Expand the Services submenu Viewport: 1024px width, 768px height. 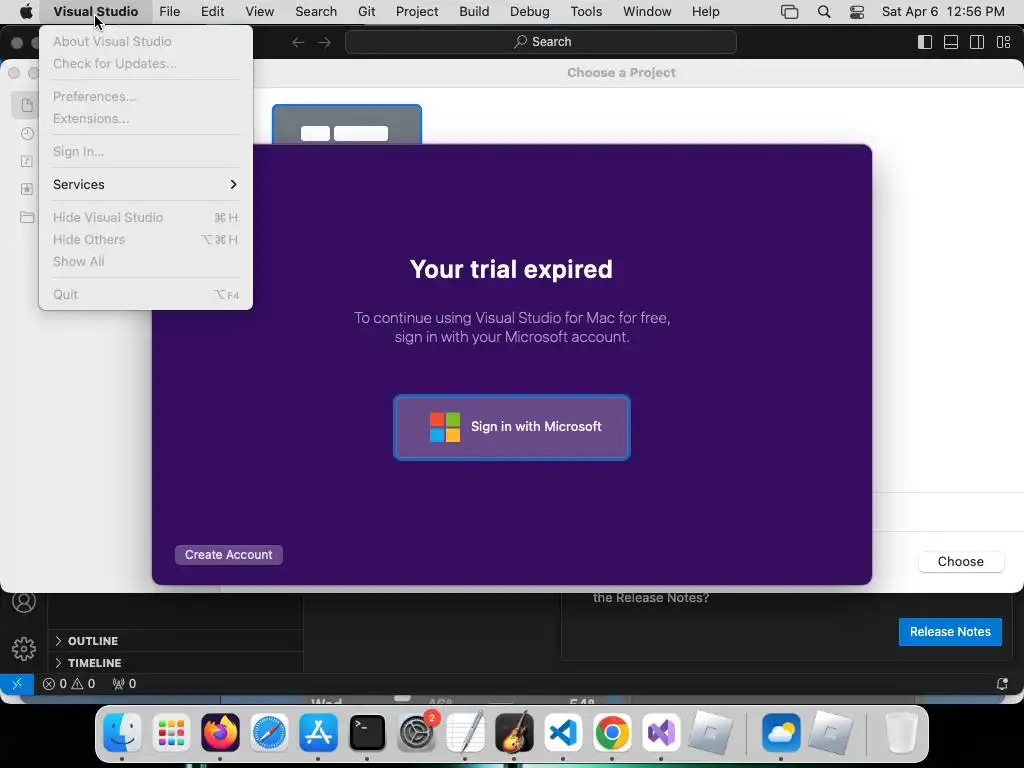pyautogui.click(x=145, y=185)
